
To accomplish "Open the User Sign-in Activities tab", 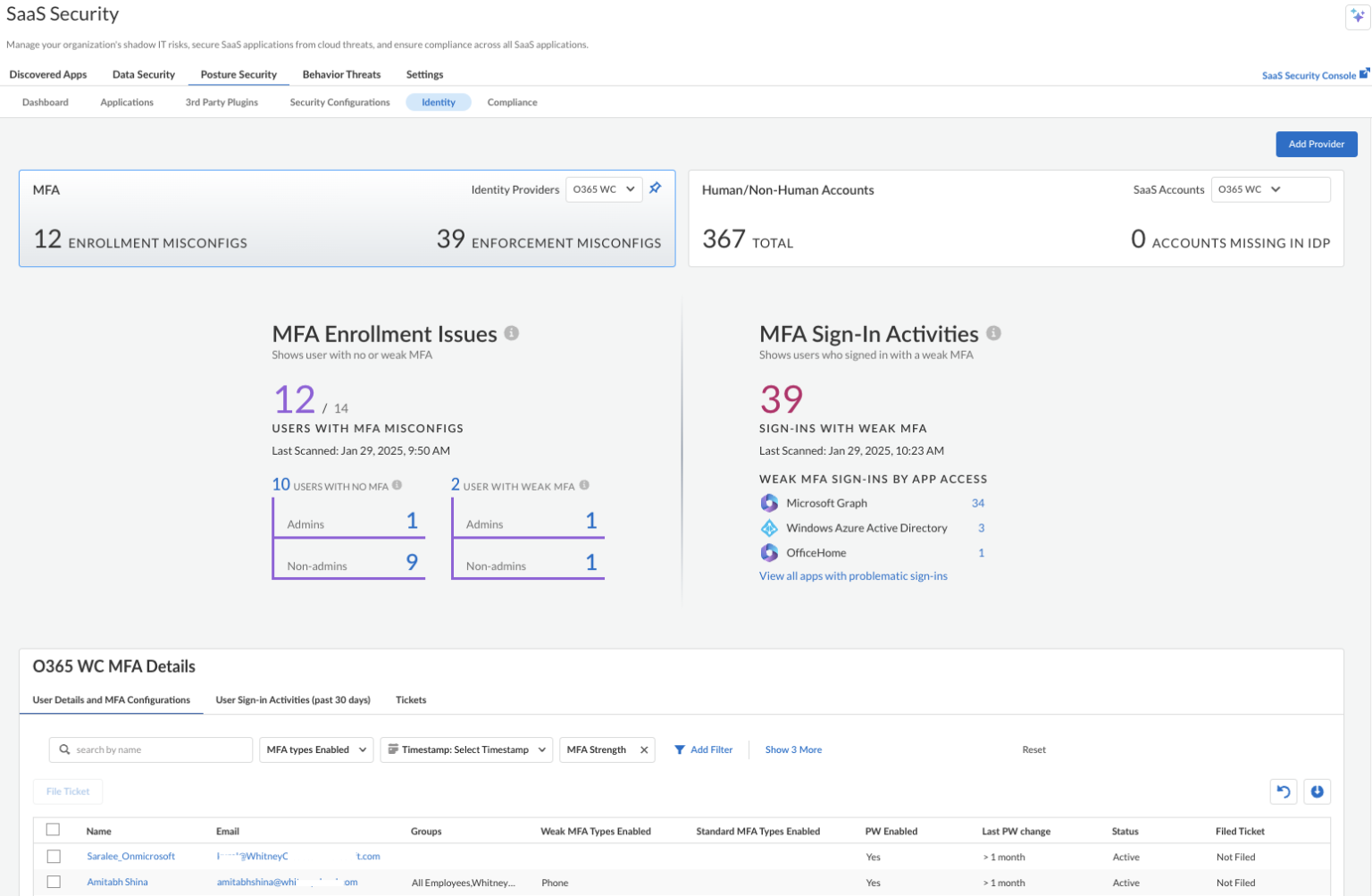I will click(x=293, y=700).
